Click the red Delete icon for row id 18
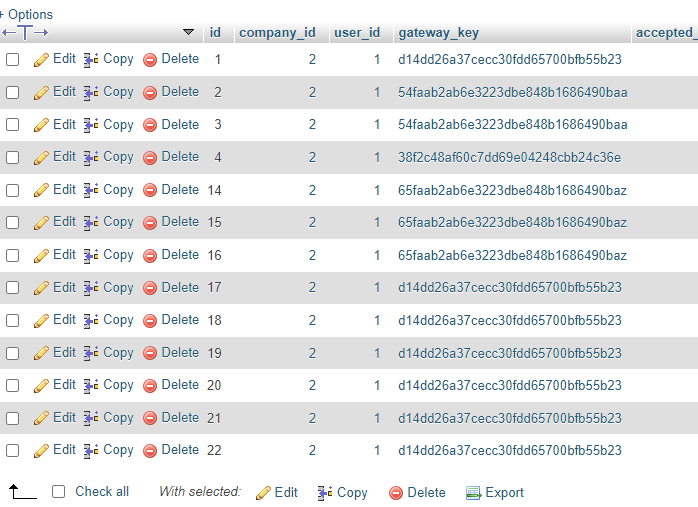Viewport: 698px width, 507px height. (x=150, y=320)
